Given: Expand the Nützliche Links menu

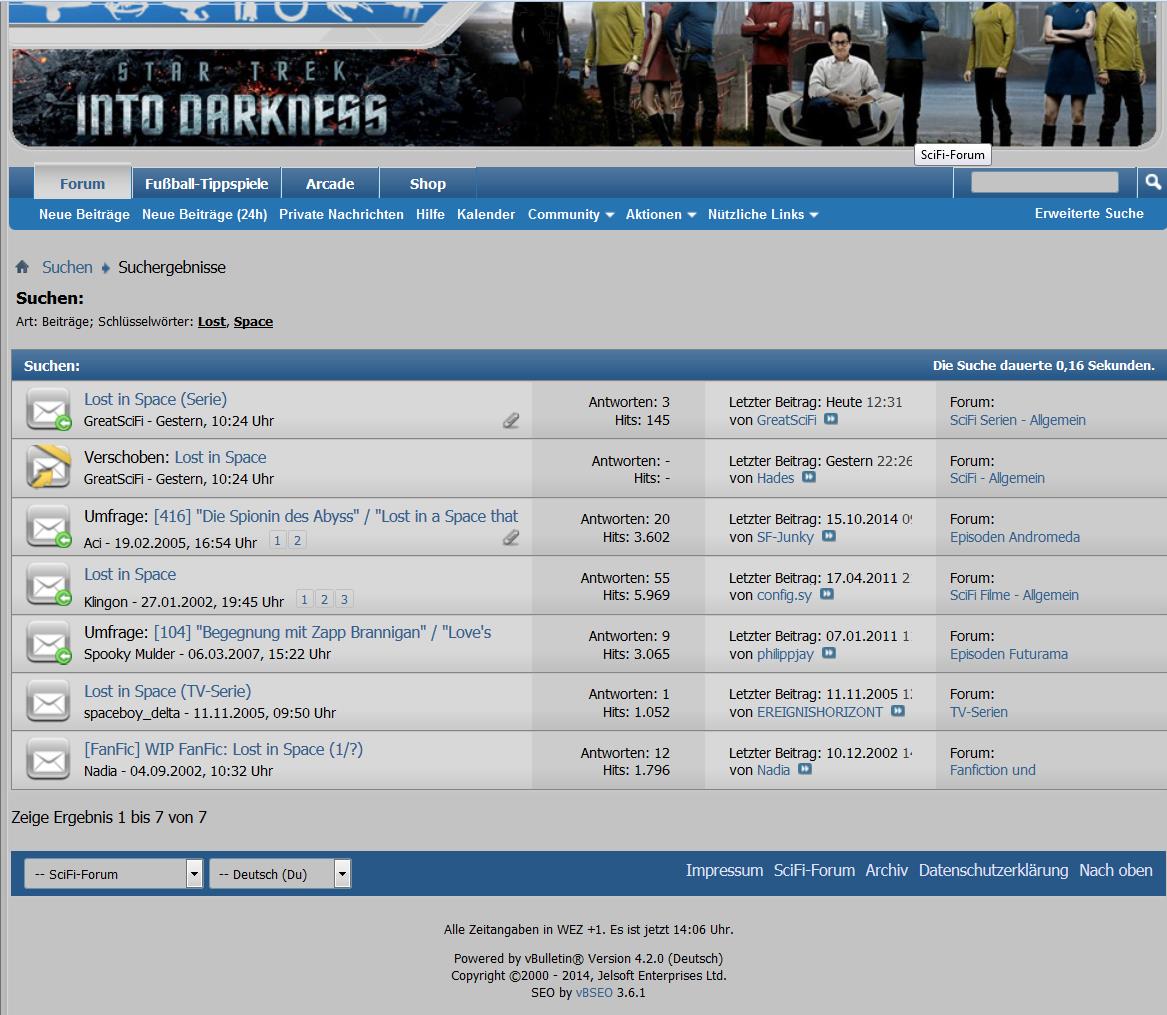Looking at the screenshot, I should pos(763,214).
